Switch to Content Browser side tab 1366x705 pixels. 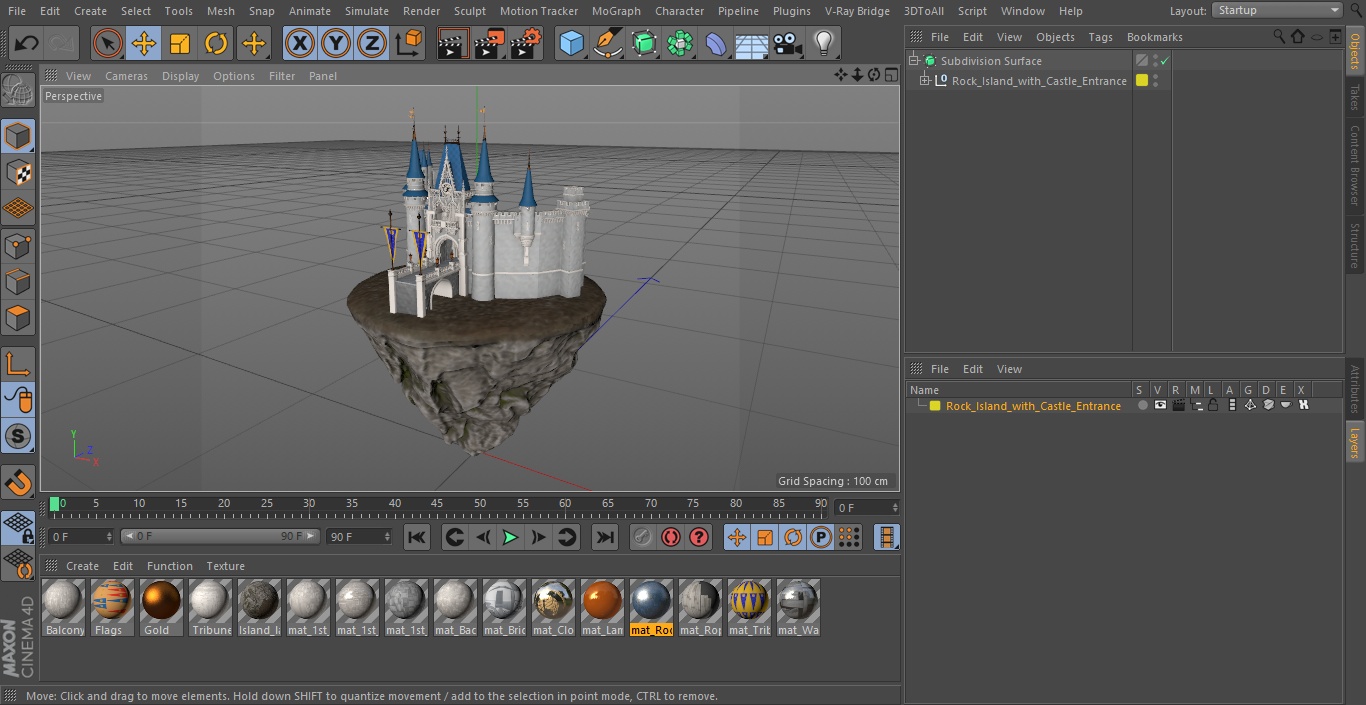point(1355,165)
